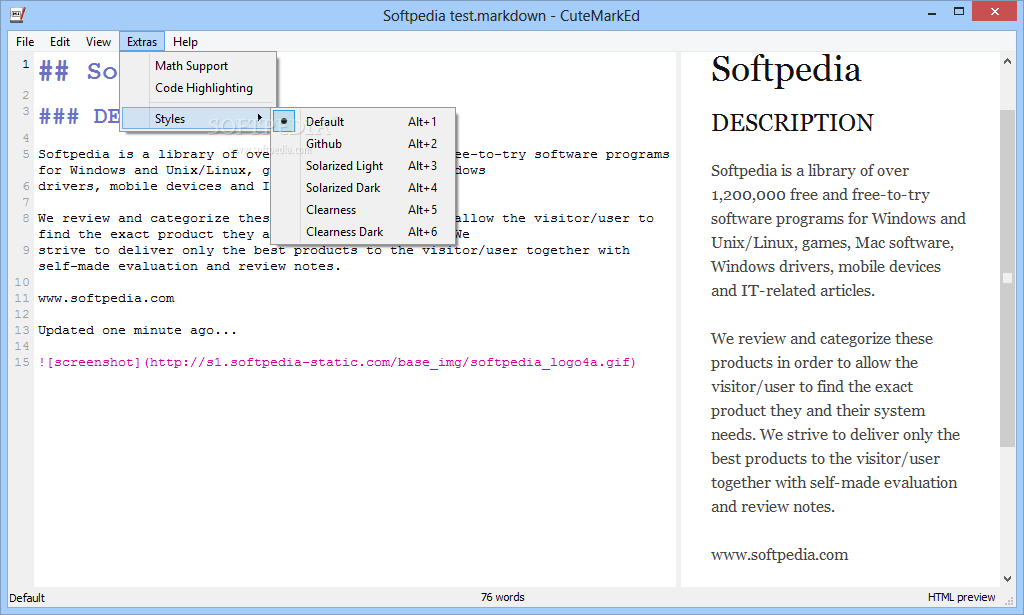Open the File menu
This screenshot has width=1024, height=615.
(x=25, y=42)
